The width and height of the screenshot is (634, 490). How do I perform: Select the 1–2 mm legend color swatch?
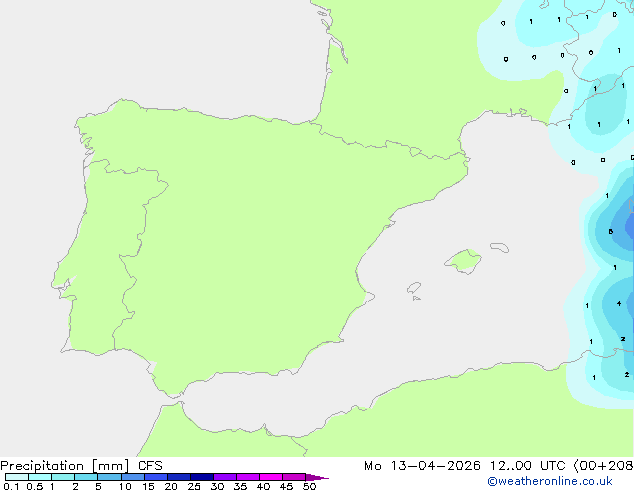point(63,477)
